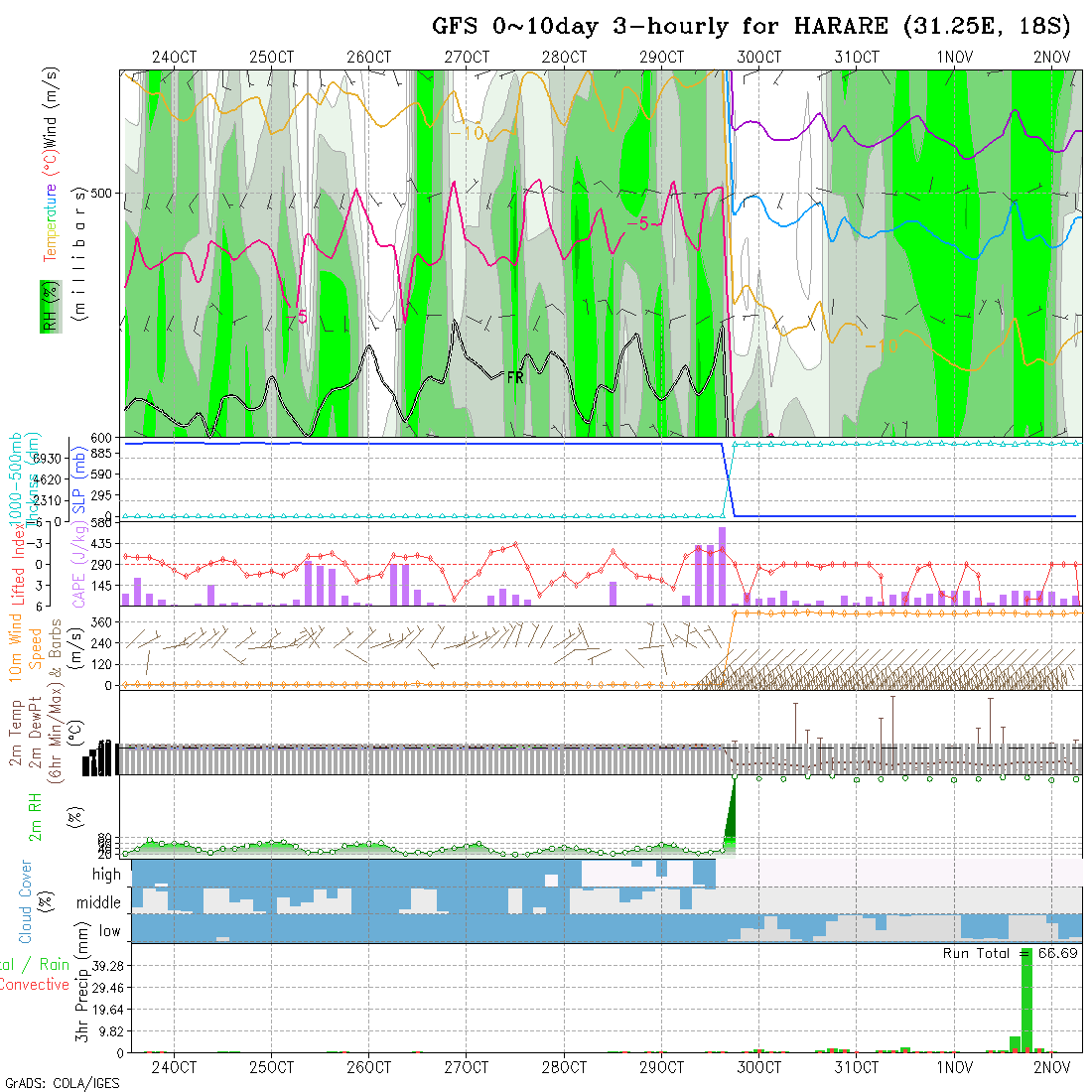
Task: Click the high cloud cover row label
Action: [x=106, y=875]
